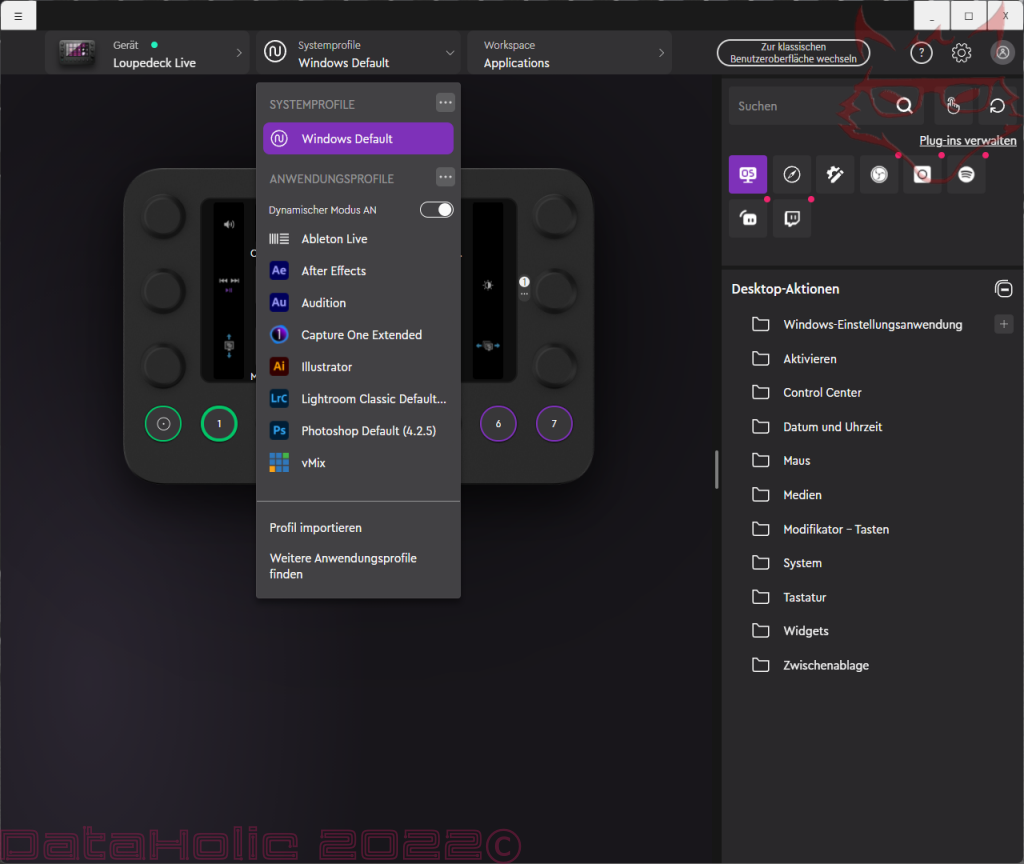
Task: Select the Windows Default system profile
Action: click(x=358, y=138)
